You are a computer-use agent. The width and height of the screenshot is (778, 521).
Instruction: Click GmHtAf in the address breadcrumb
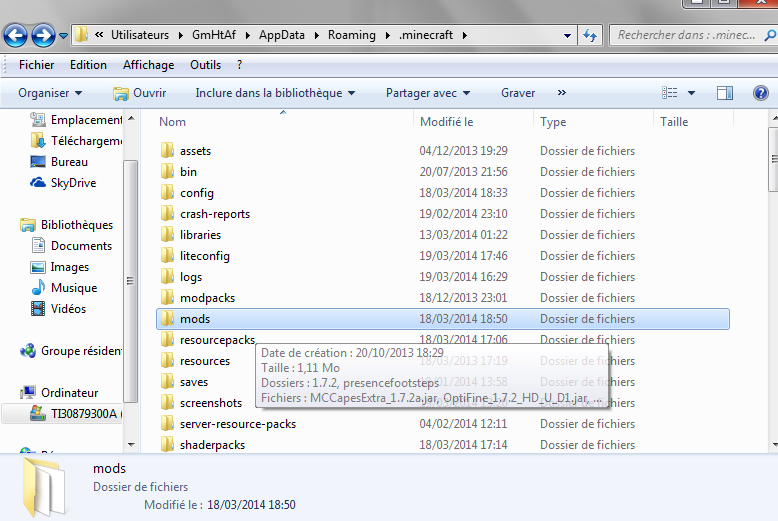[214, 35]
